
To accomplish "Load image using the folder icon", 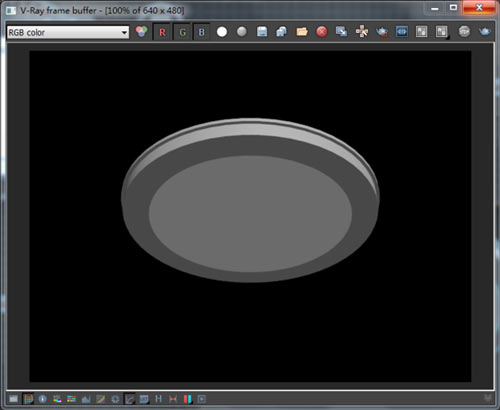I will pos(302,32).
